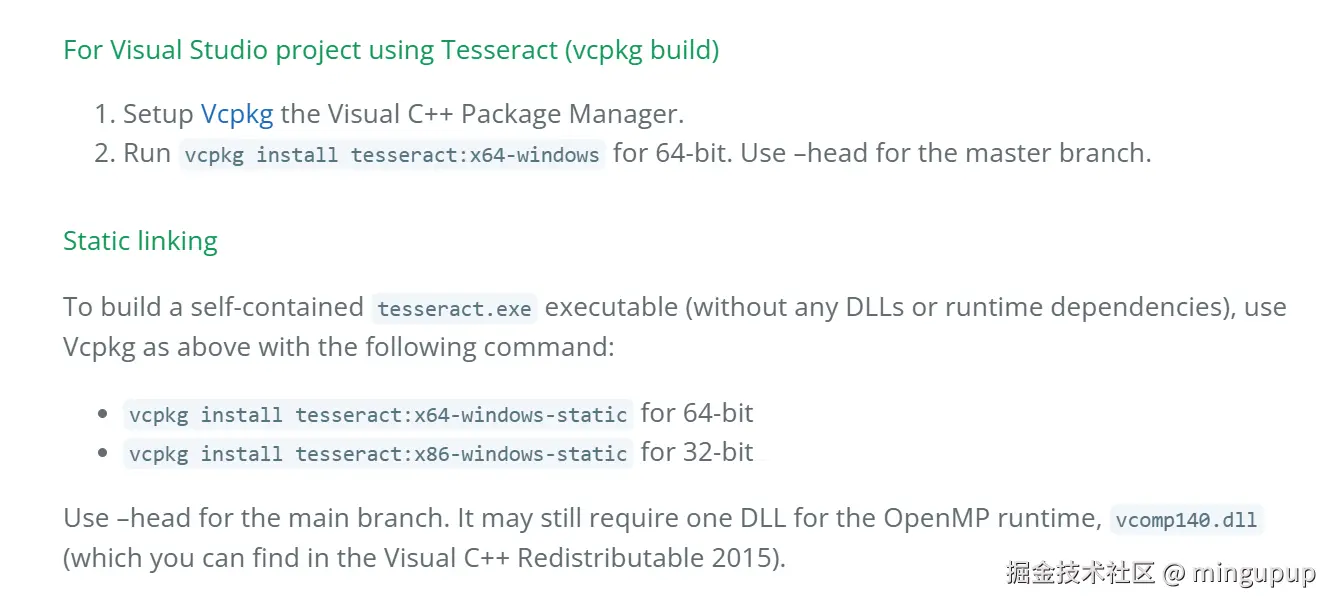Click the x64-windows-static install command
This screenshot has width=1335, height=607.
tap(378, 414)
